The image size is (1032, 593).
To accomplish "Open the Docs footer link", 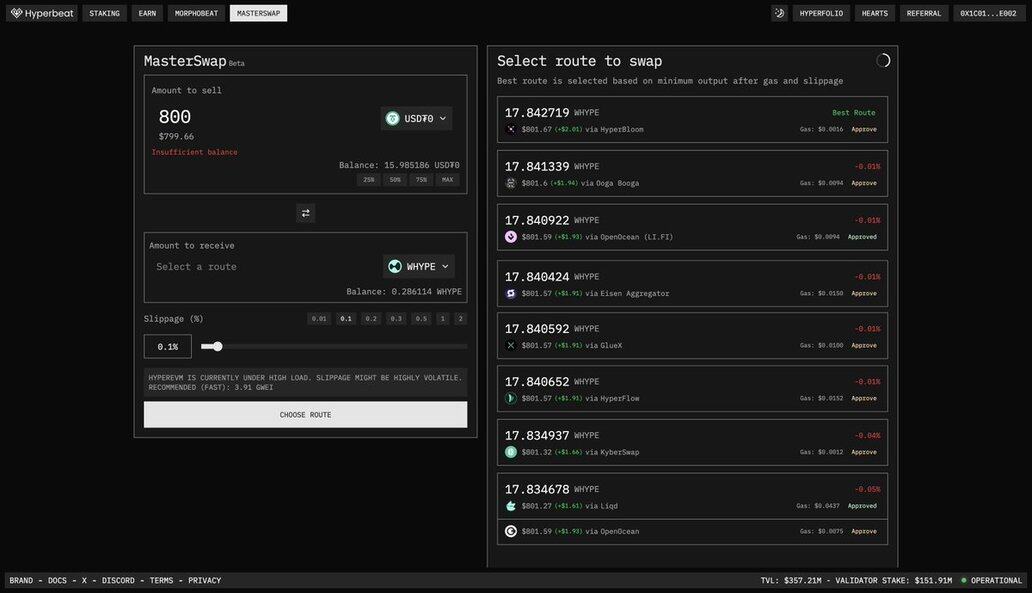I will 57,580.
